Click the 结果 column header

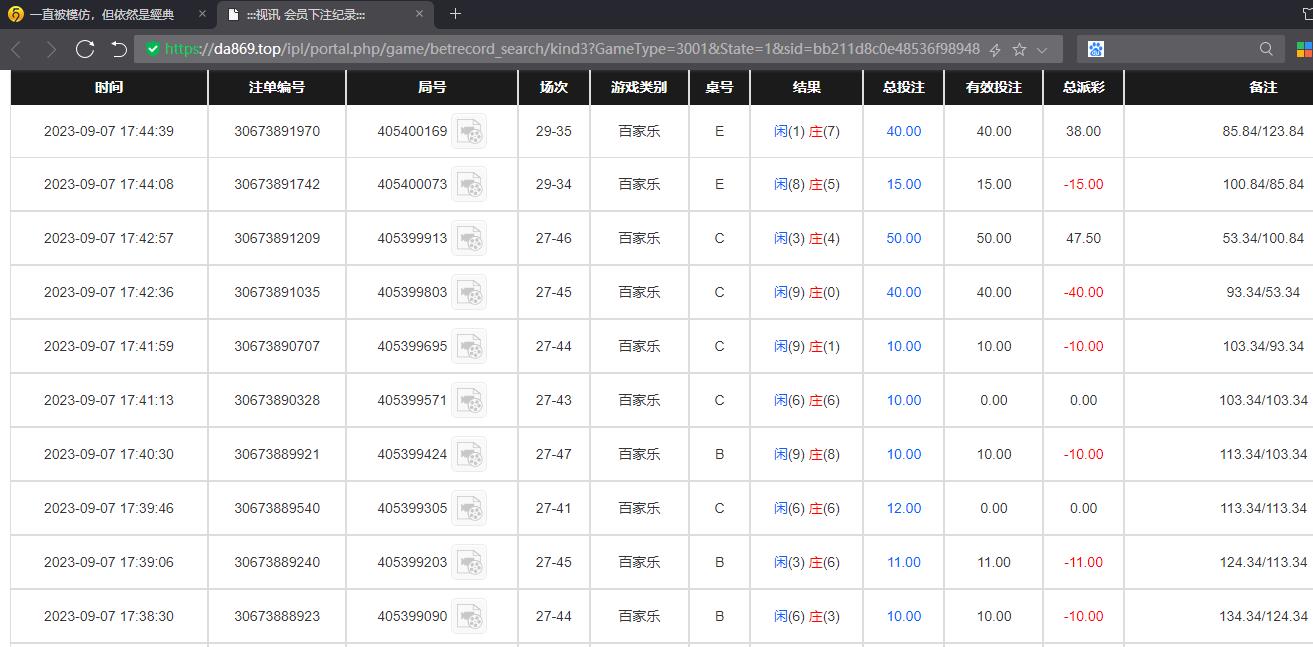coord(806,87)
